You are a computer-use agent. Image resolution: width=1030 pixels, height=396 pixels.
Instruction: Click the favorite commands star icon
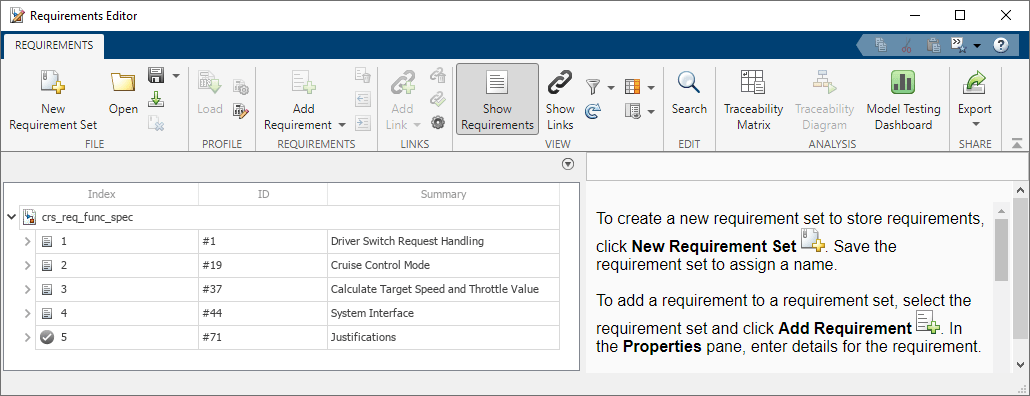pos(958,45)
